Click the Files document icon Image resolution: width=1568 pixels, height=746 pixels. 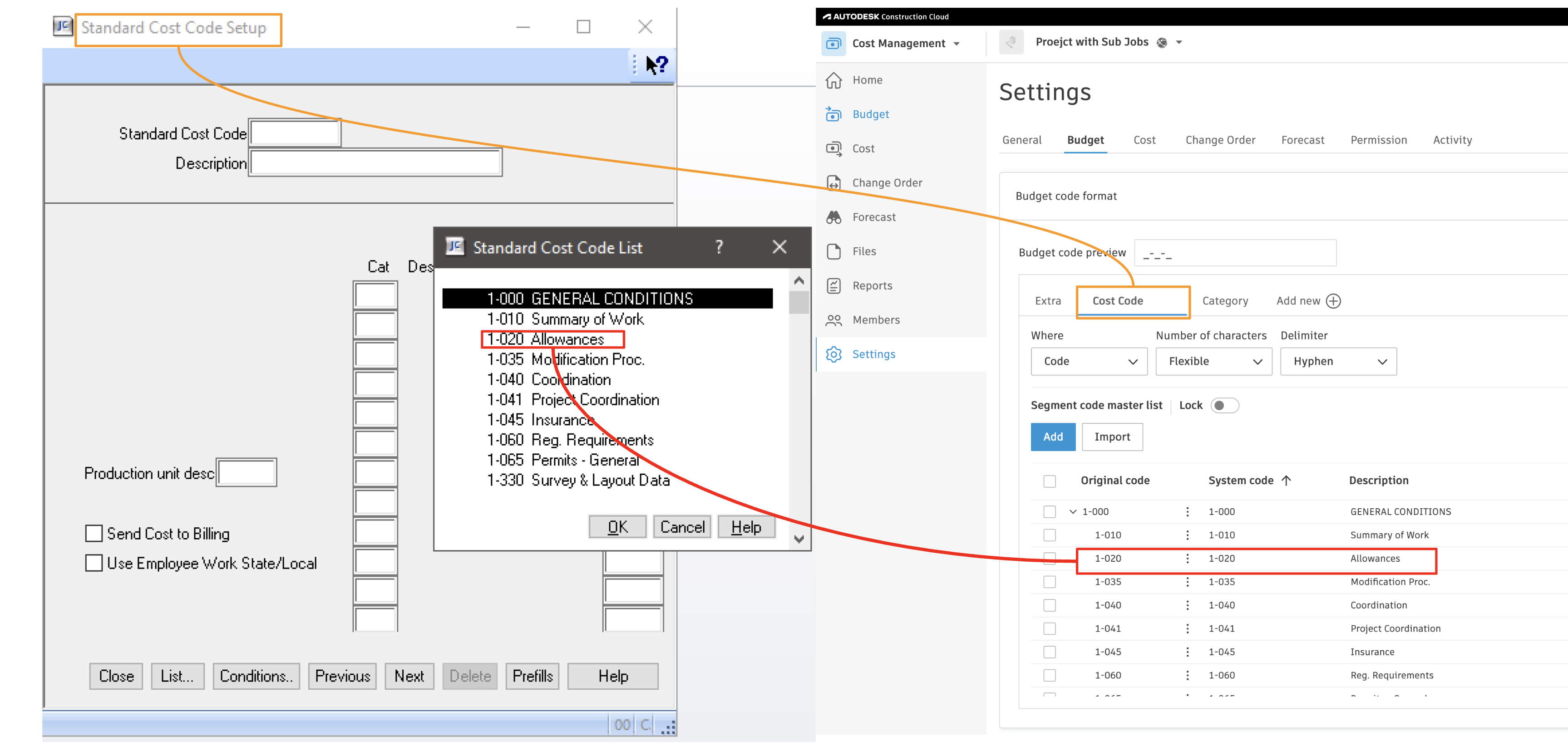[x=833, y=251]
